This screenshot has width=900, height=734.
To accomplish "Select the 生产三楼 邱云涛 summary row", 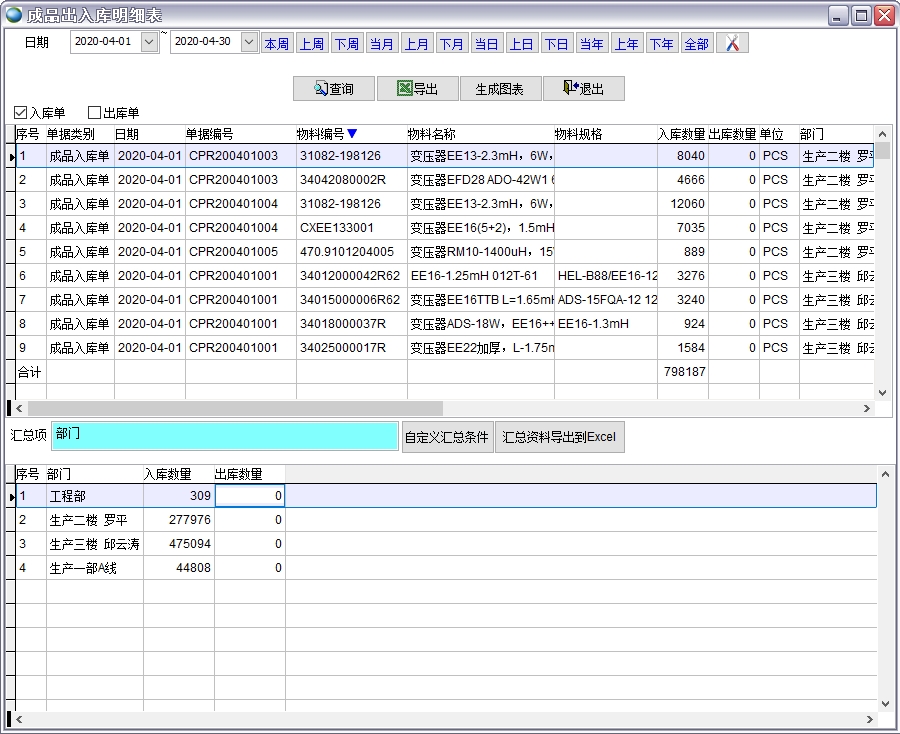I will pos(95,544).
